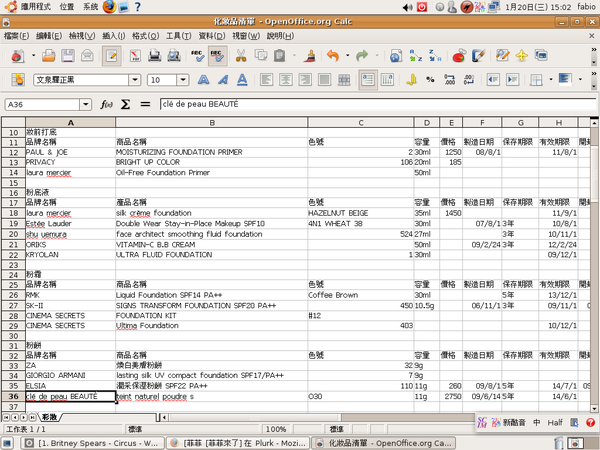Open the Navigator star icon
The image size is (600, 450).
[522, 56]
